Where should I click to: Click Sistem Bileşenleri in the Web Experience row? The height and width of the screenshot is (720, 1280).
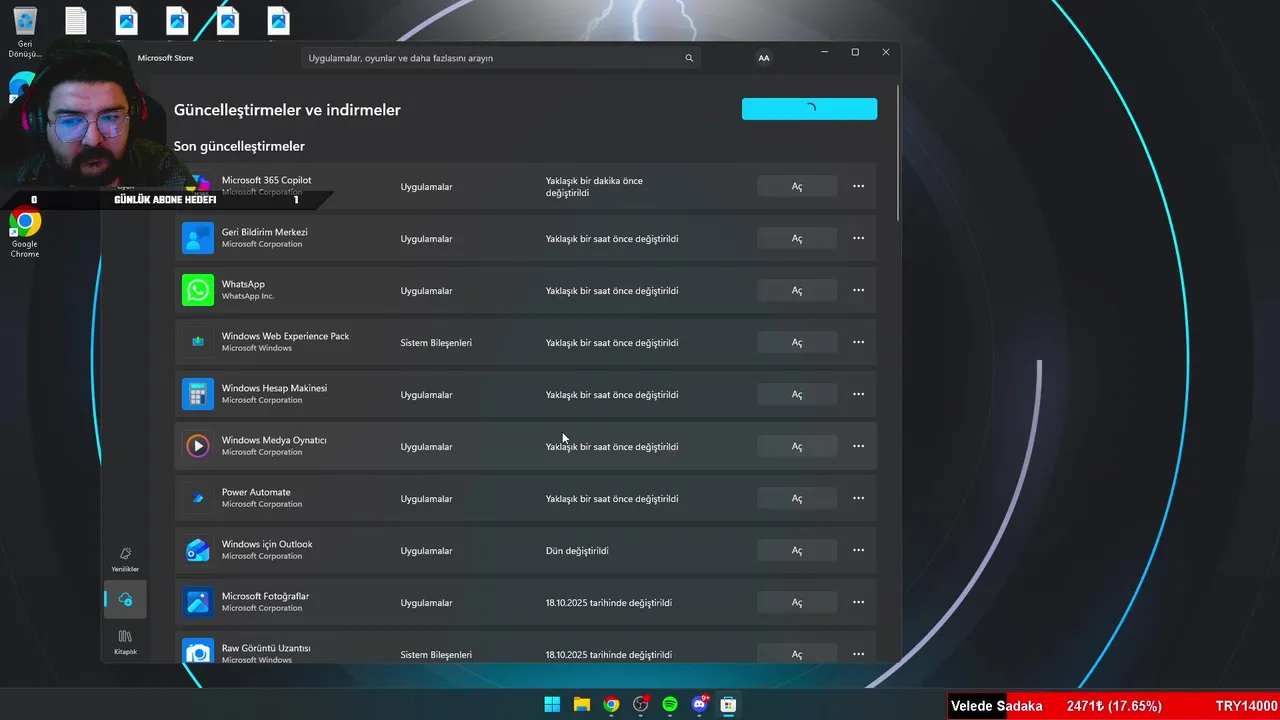(436, 343)
